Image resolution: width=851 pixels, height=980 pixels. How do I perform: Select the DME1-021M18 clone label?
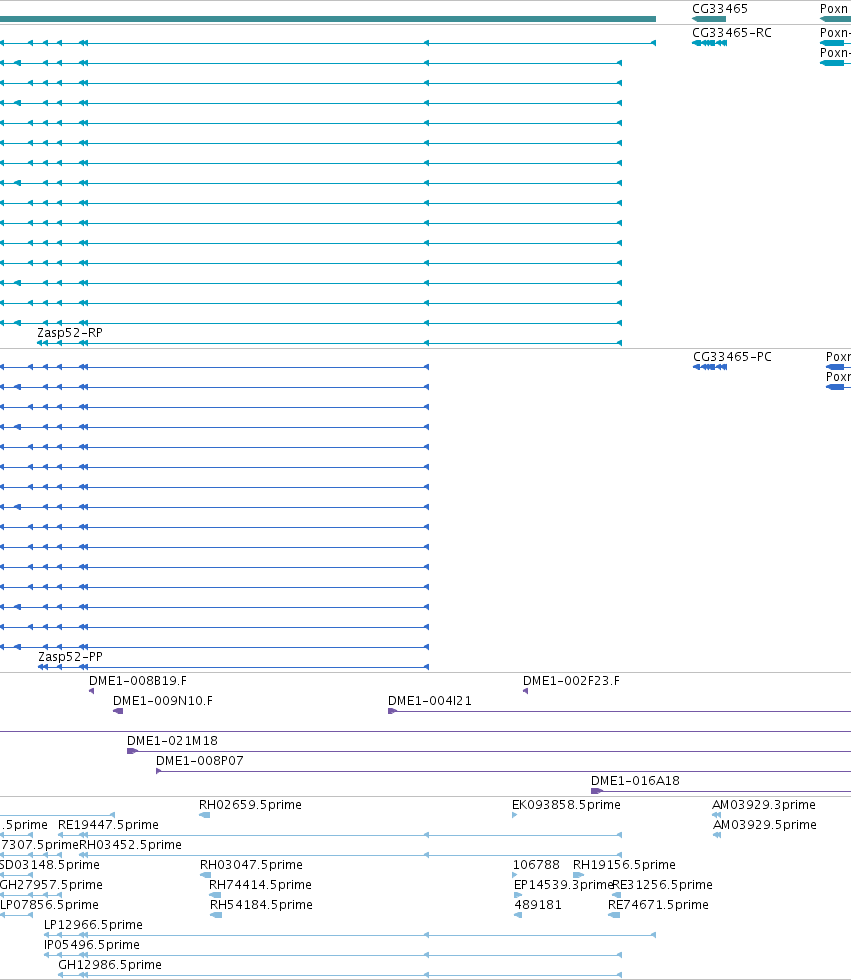[172, 741]
